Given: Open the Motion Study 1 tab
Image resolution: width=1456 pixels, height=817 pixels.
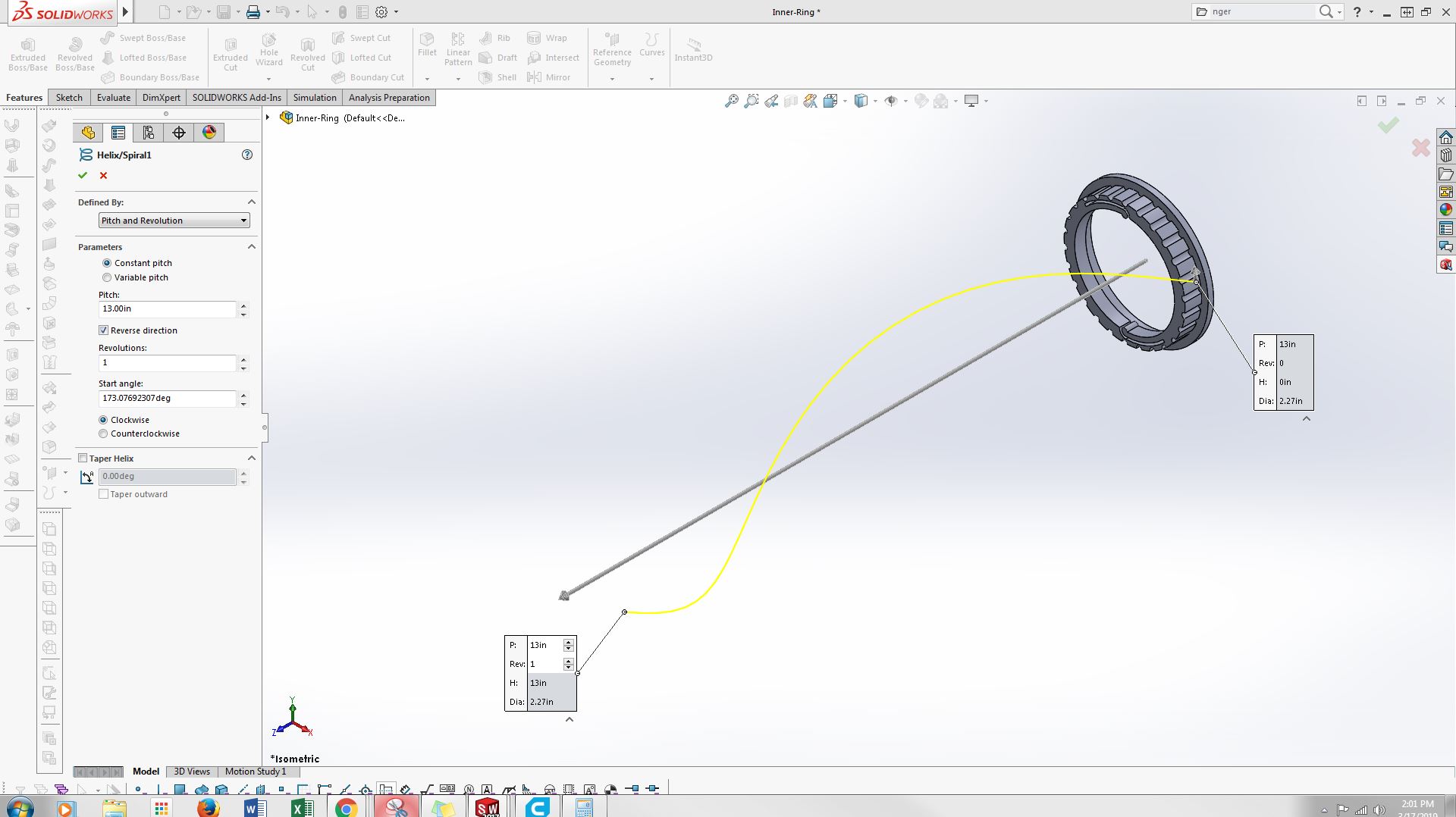Looking at the screenshot, I should click(x=256, y=772).
